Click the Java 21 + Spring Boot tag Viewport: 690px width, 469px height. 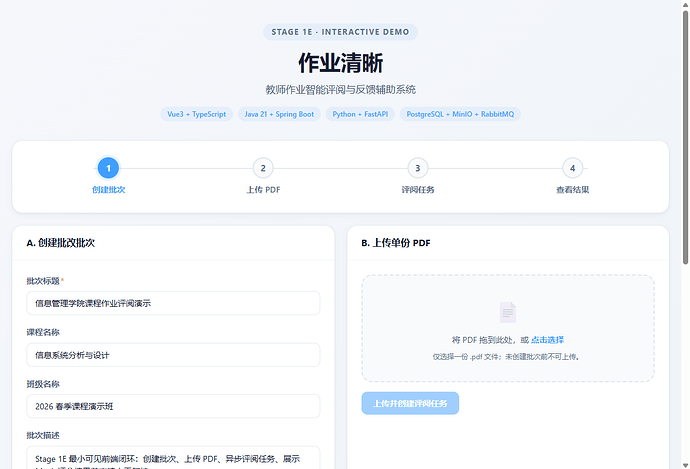click(279, 114)
